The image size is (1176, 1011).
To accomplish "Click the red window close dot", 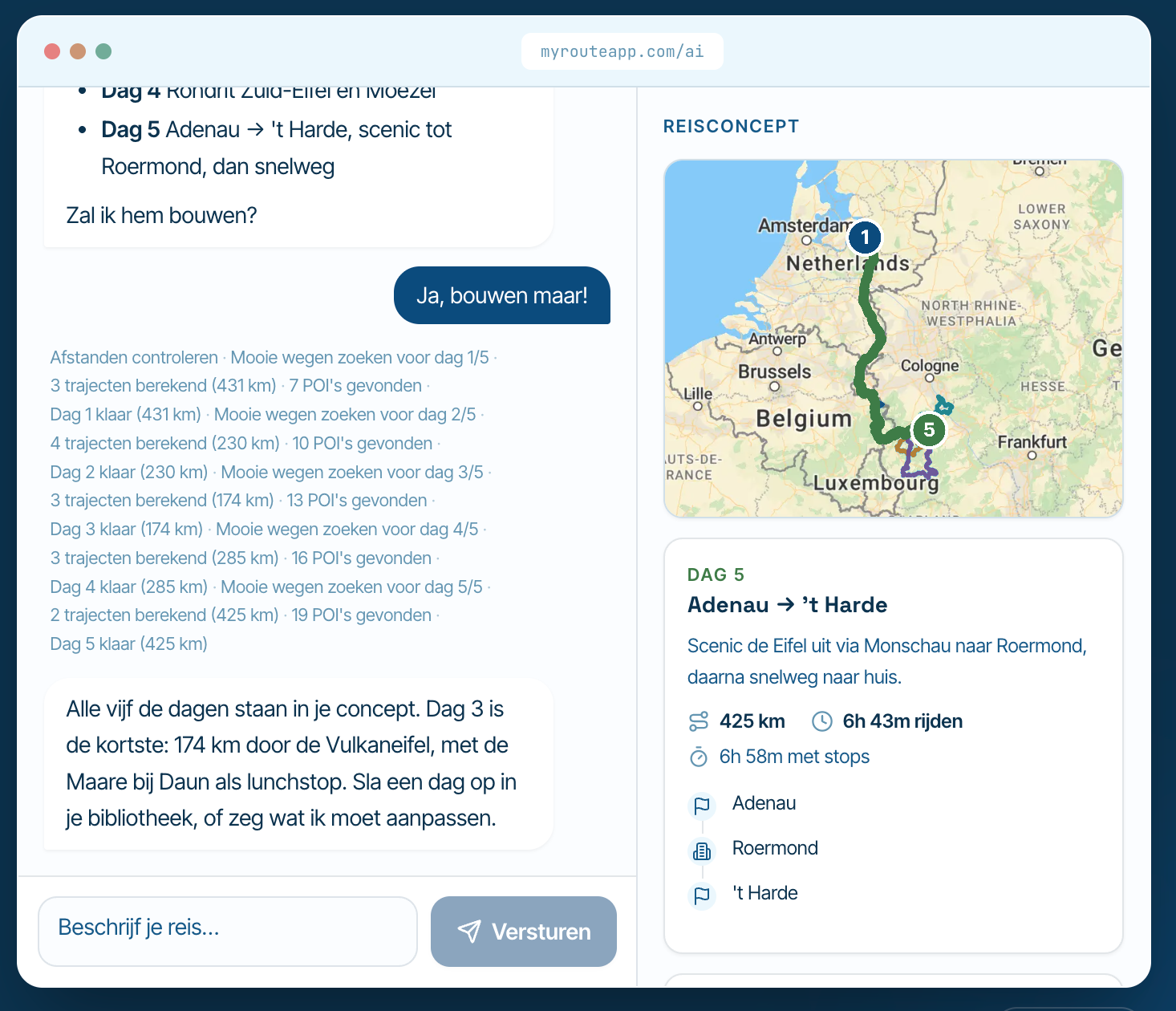I will pos(52,51).
